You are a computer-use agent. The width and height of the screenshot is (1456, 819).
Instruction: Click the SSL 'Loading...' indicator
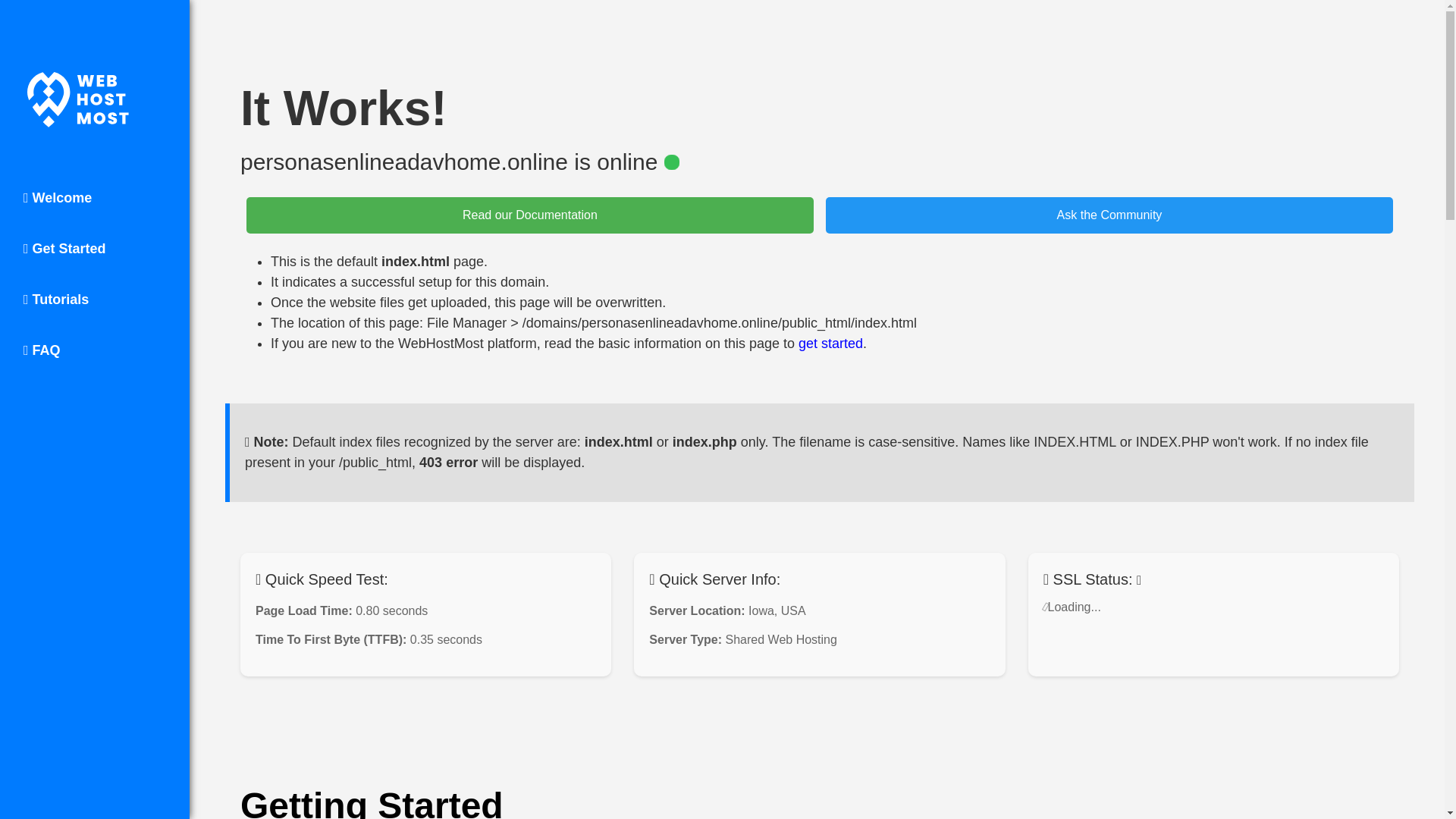tap(1072, 607)
